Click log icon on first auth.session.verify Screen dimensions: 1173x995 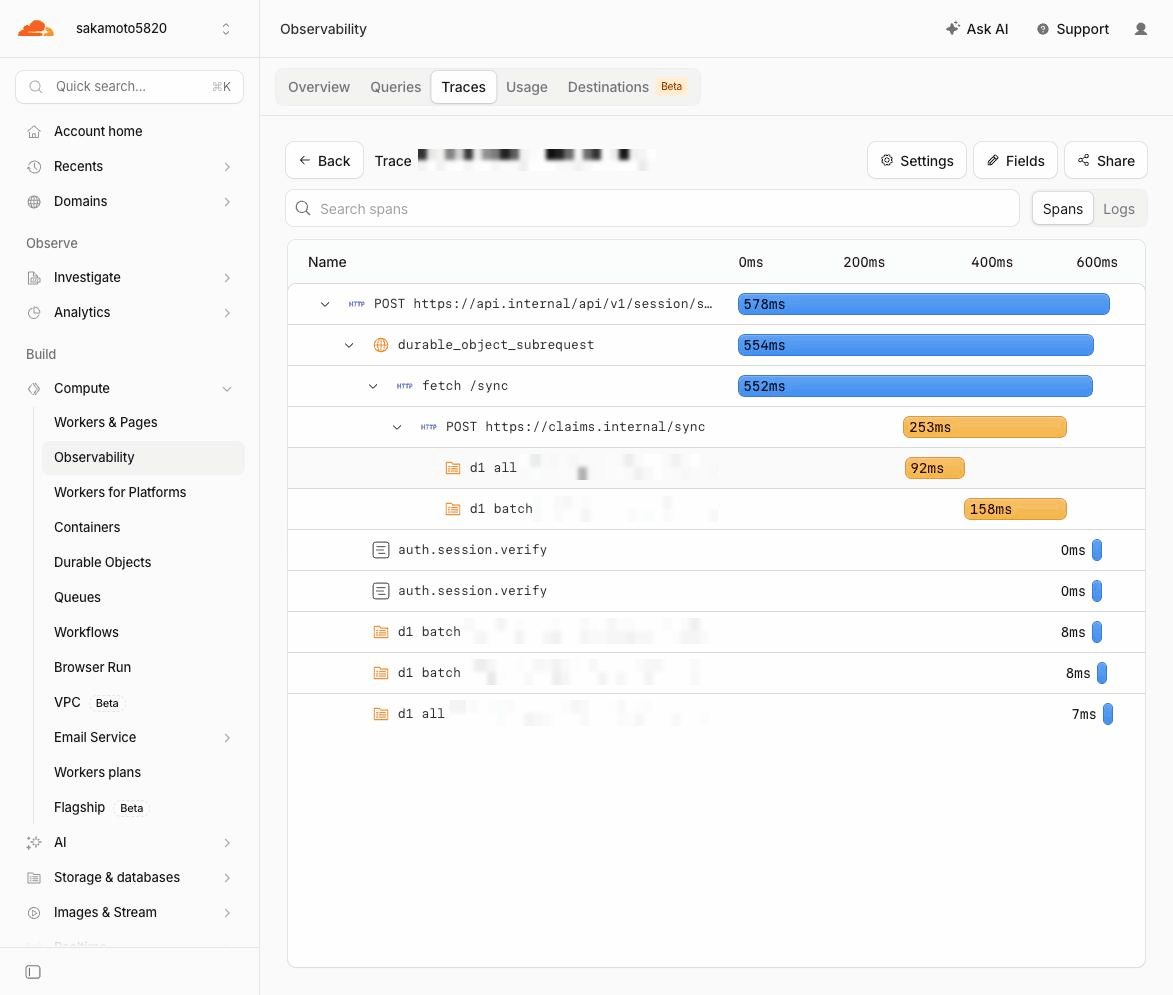point(381,551)
